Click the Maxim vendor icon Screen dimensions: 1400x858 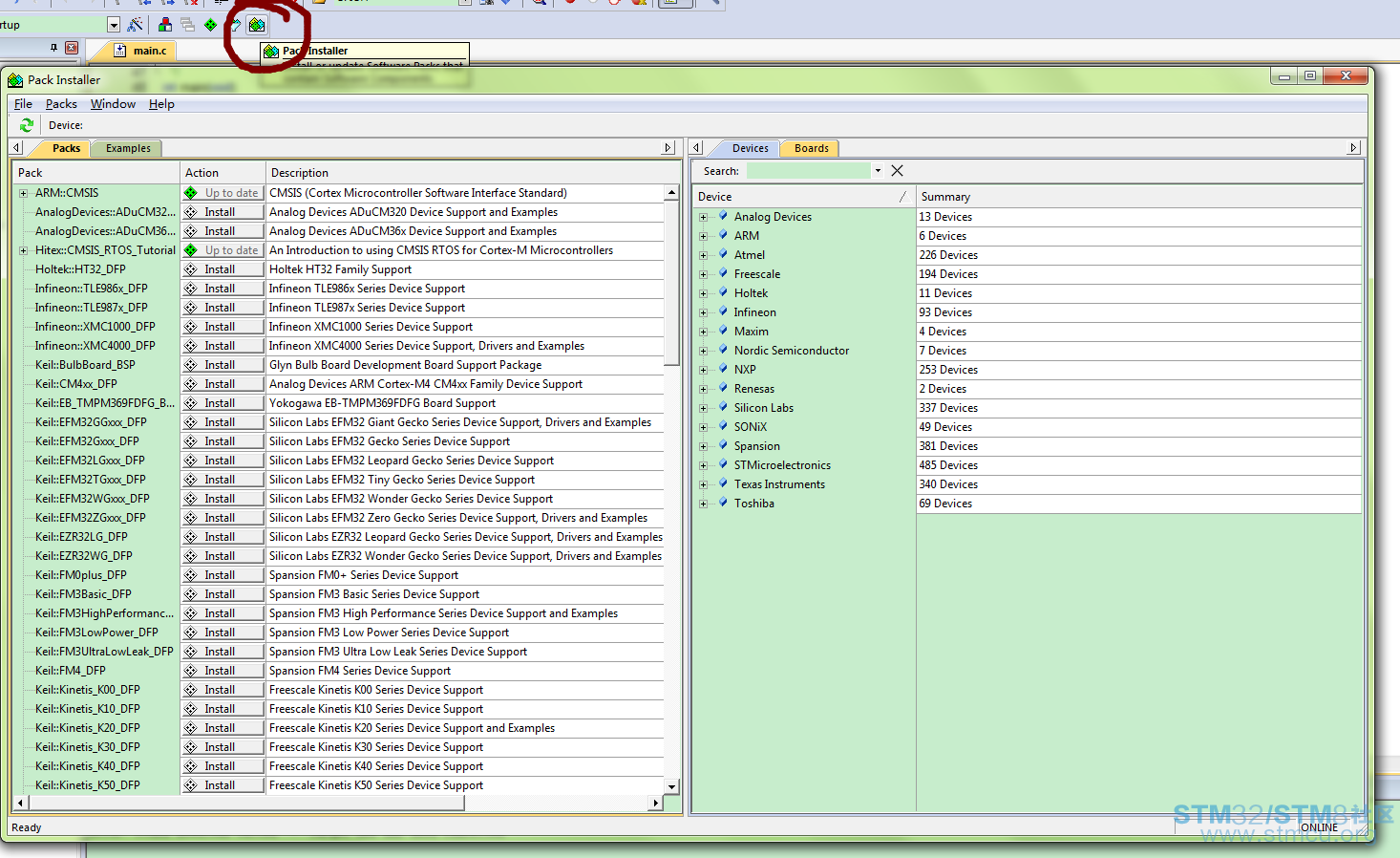[723, 331]
